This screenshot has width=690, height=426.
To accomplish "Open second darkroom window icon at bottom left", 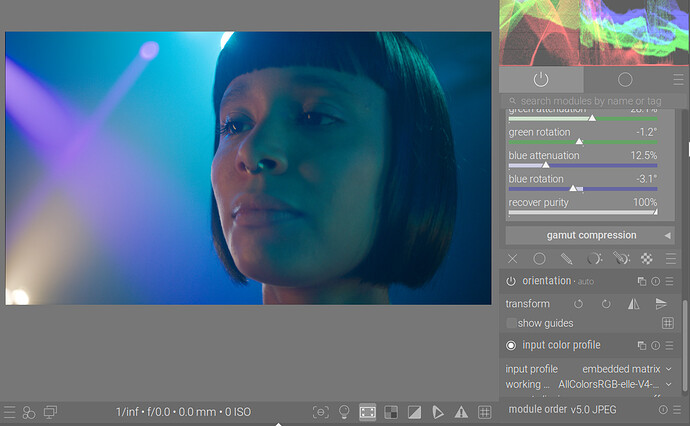I will 50,412.
